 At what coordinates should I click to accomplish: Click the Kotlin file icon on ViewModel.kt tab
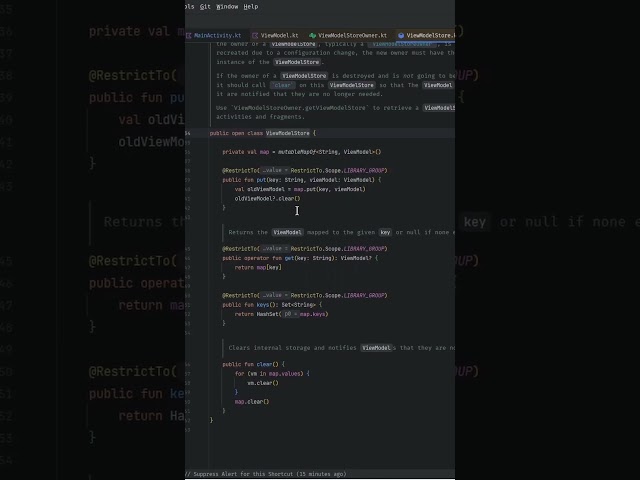(x=255, y=36)
